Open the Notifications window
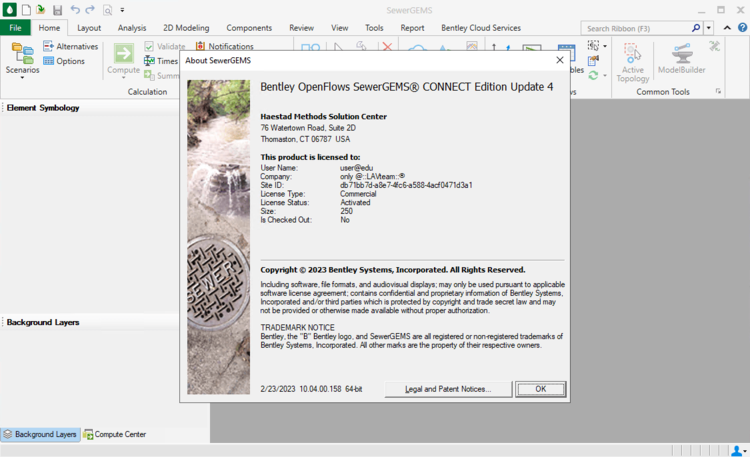The height and width of the screenshot is (457, 750). point(224,46)
